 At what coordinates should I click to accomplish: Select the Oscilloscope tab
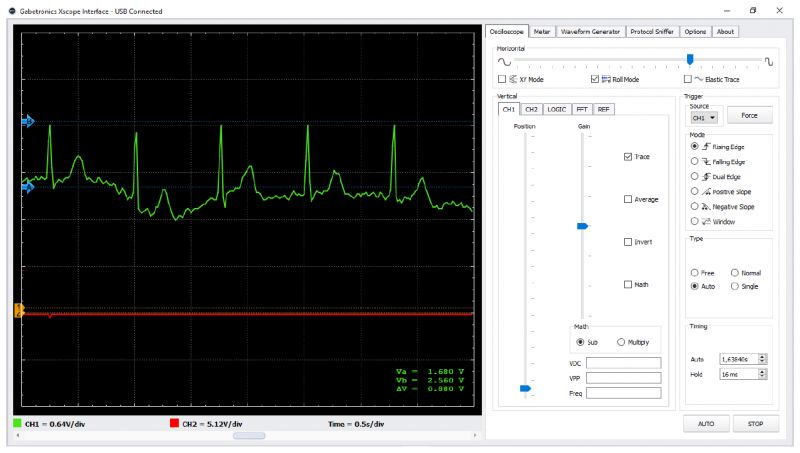[x=507, y=32]
